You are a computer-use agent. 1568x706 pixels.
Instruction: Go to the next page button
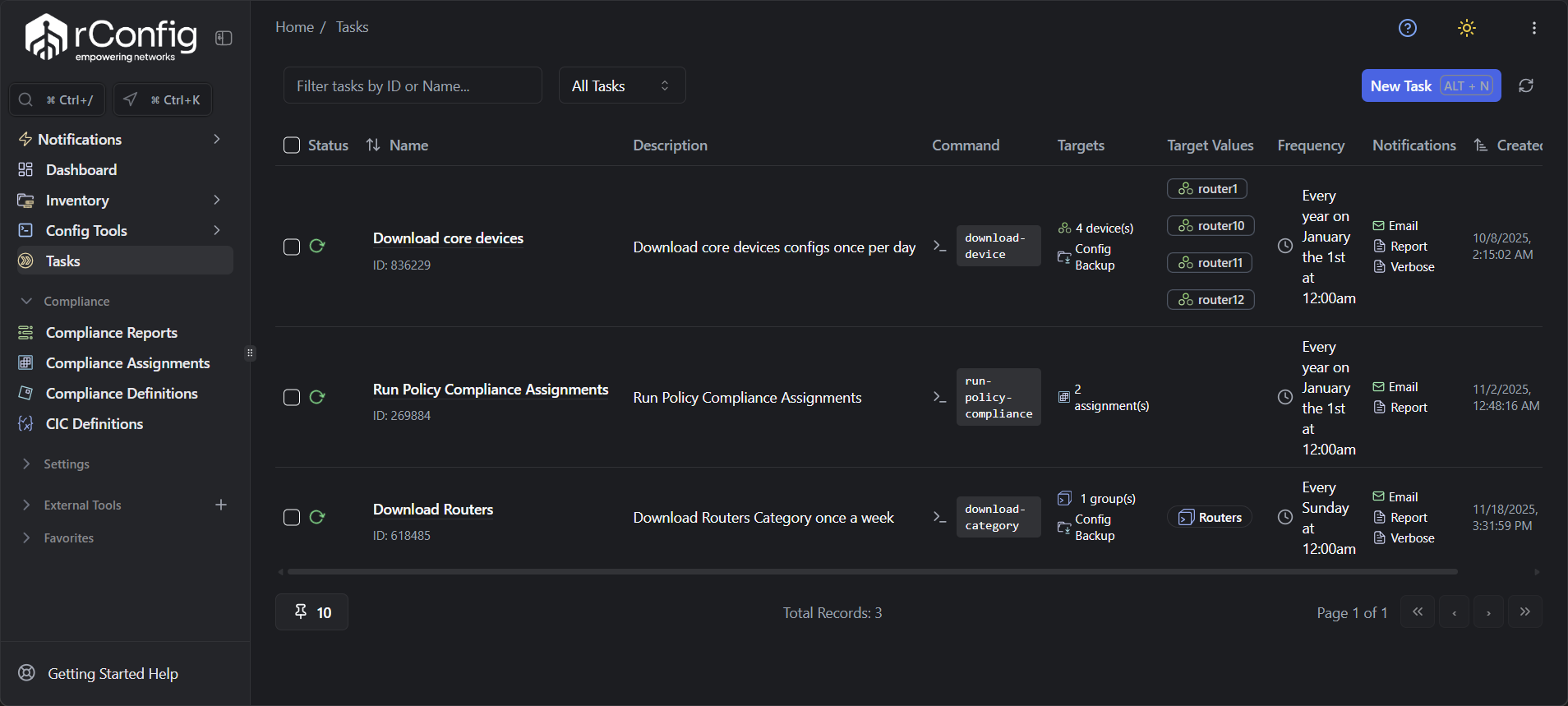pyautogui.click(x=1488, y=611)
